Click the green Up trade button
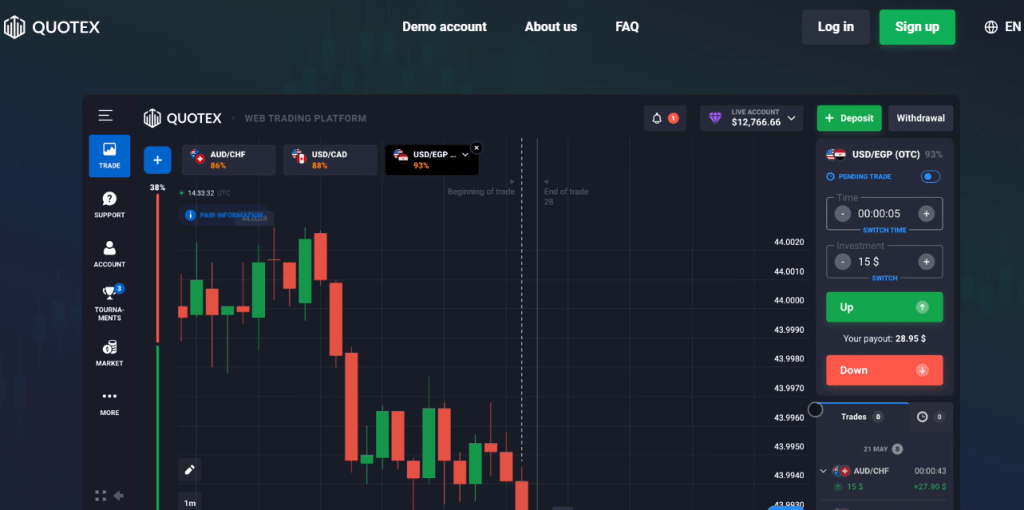Image resolution: width=1024 pixels, height=510 pixels. coord(884,307)
